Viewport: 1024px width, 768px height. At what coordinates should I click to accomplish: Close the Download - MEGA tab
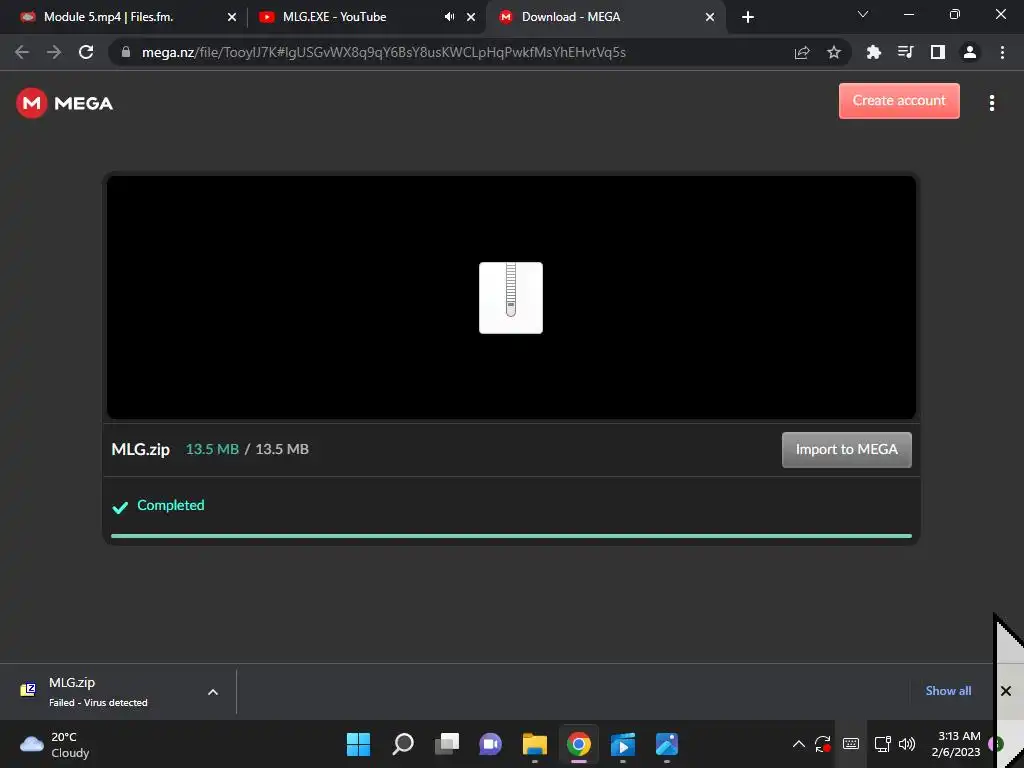click(x=710, y=17)
